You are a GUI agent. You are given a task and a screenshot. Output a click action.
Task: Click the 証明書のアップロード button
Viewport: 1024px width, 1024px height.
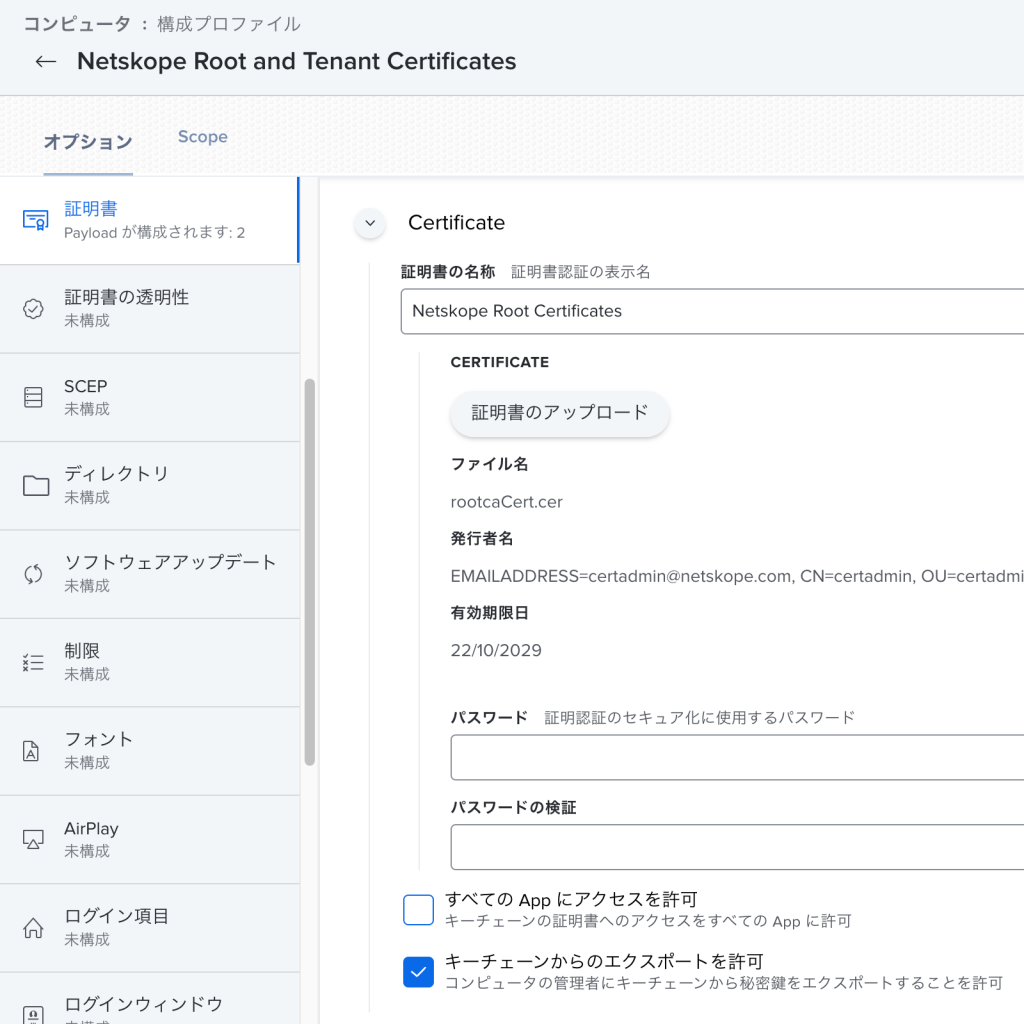pos(560,413)
